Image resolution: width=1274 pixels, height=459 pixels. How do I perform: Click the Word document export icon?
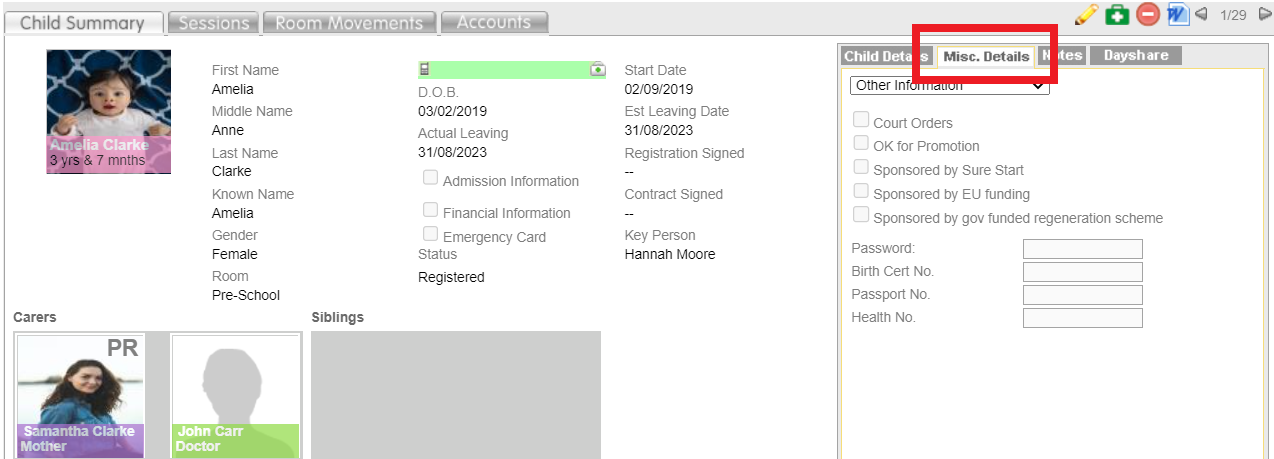(x=1177, y=14)
